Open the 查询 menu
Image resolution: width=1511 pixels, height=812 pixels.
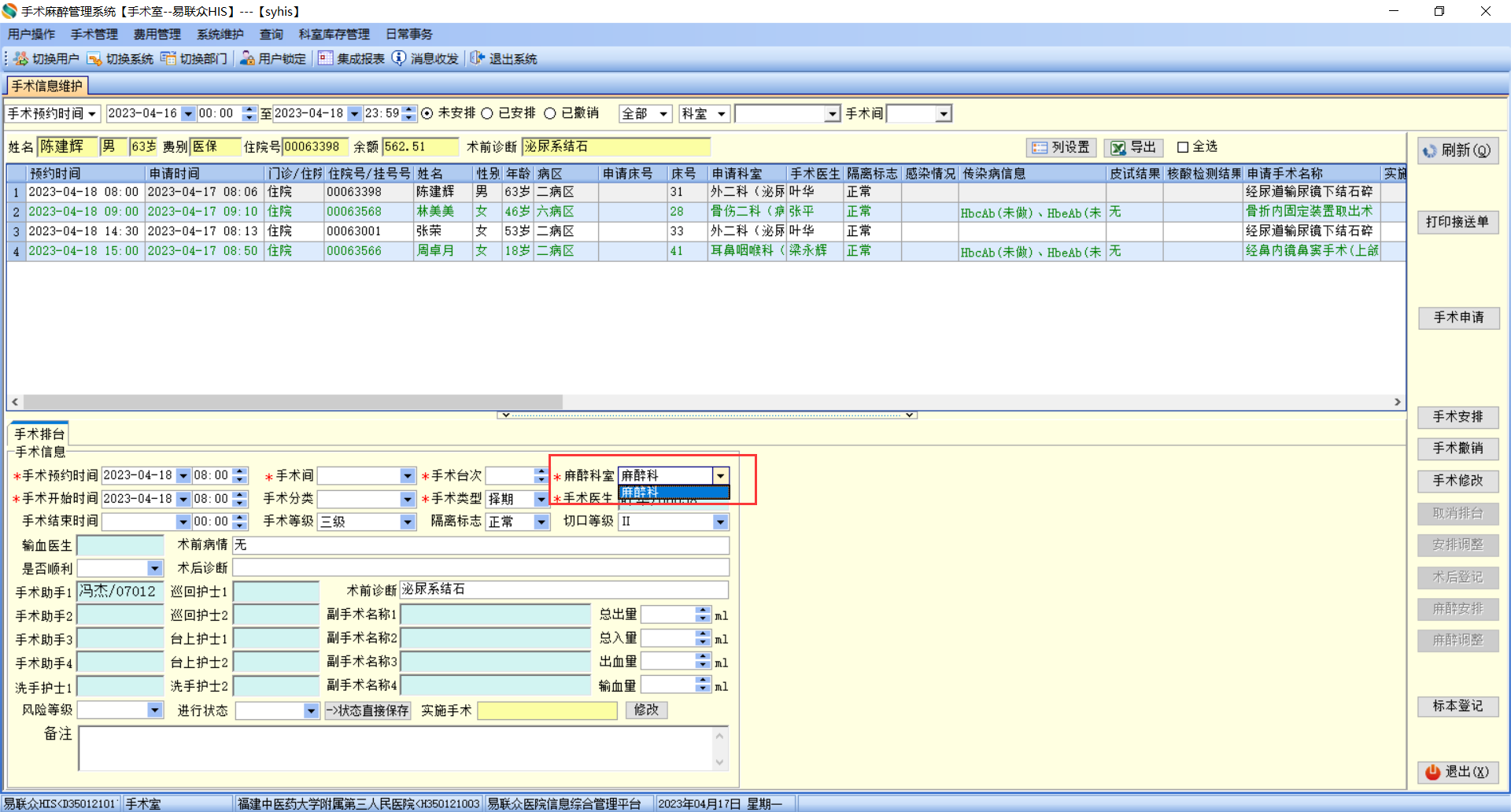[x=272, y=34]
